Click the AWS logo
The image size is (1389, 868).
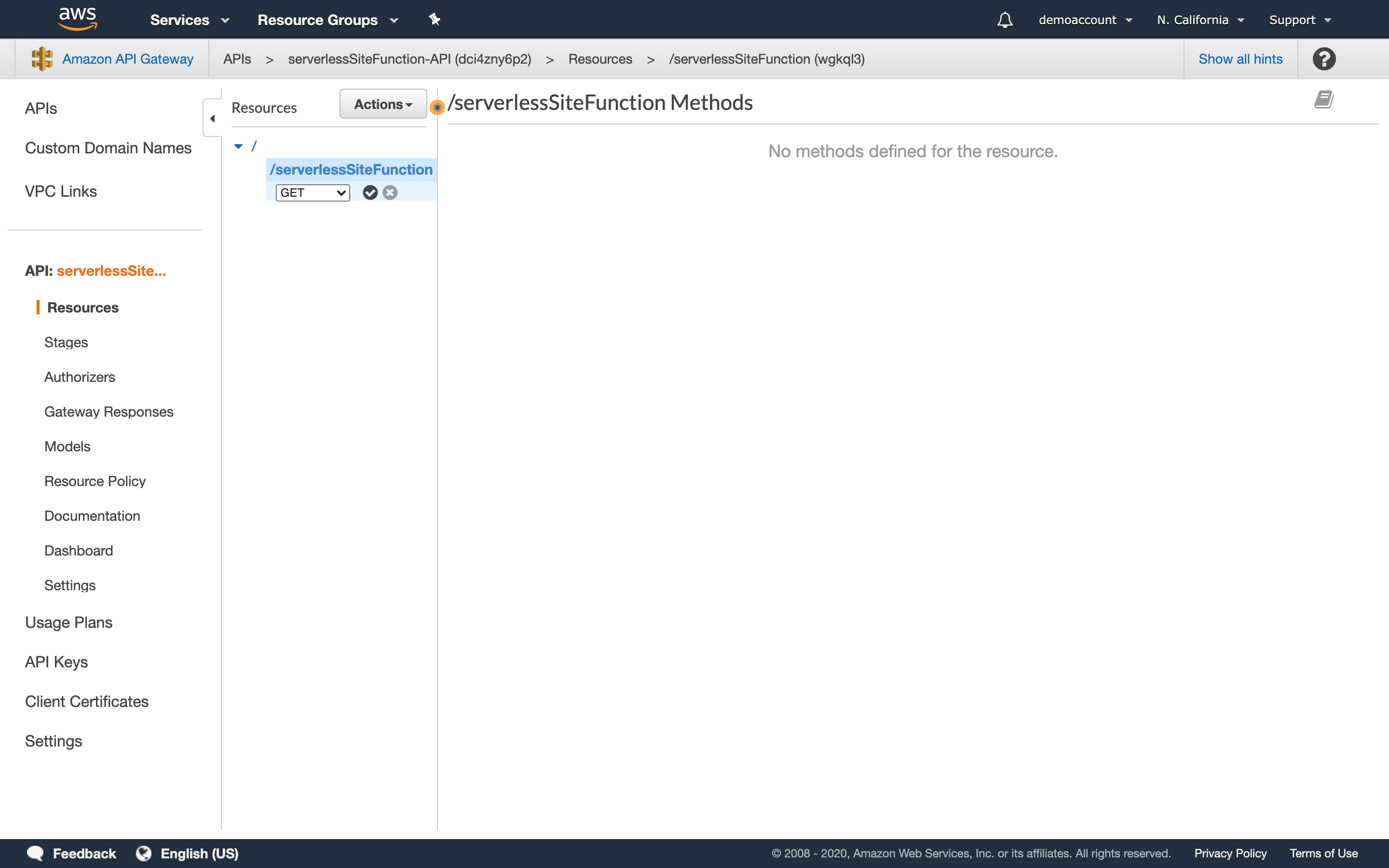point(78,19)
